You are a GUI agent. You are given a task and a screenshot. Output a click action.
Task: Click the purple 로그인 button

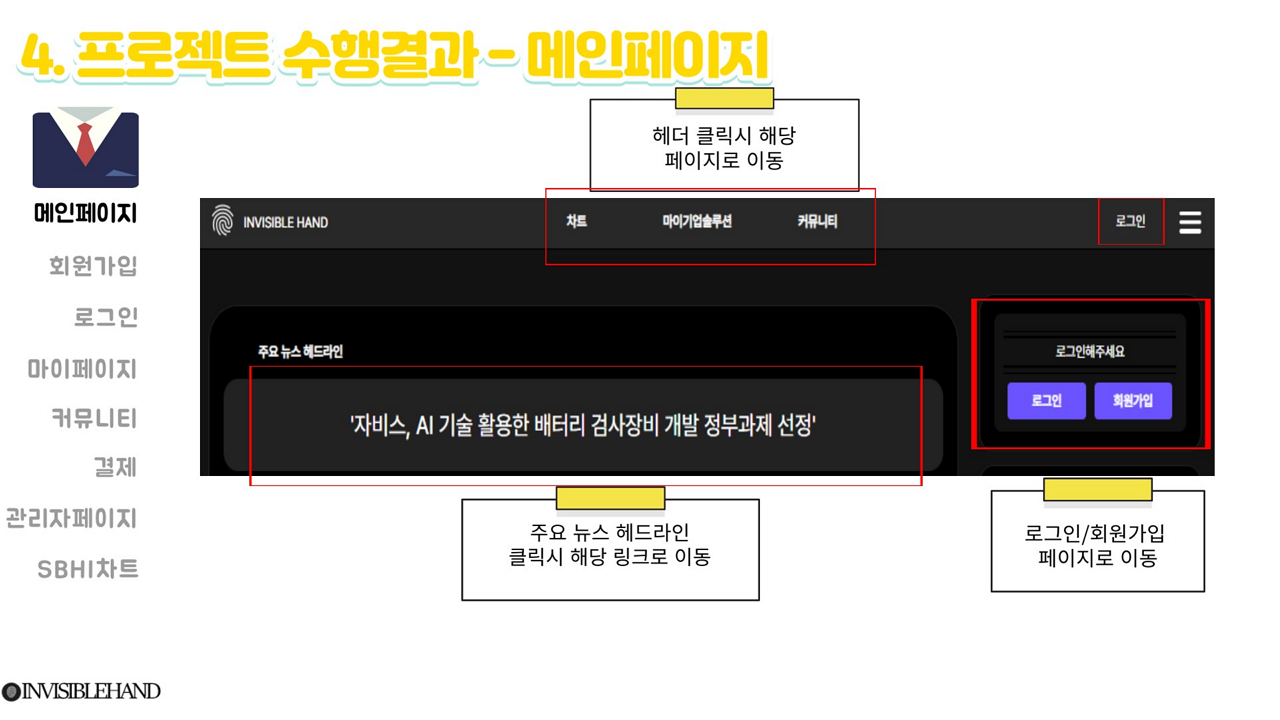1046,401
